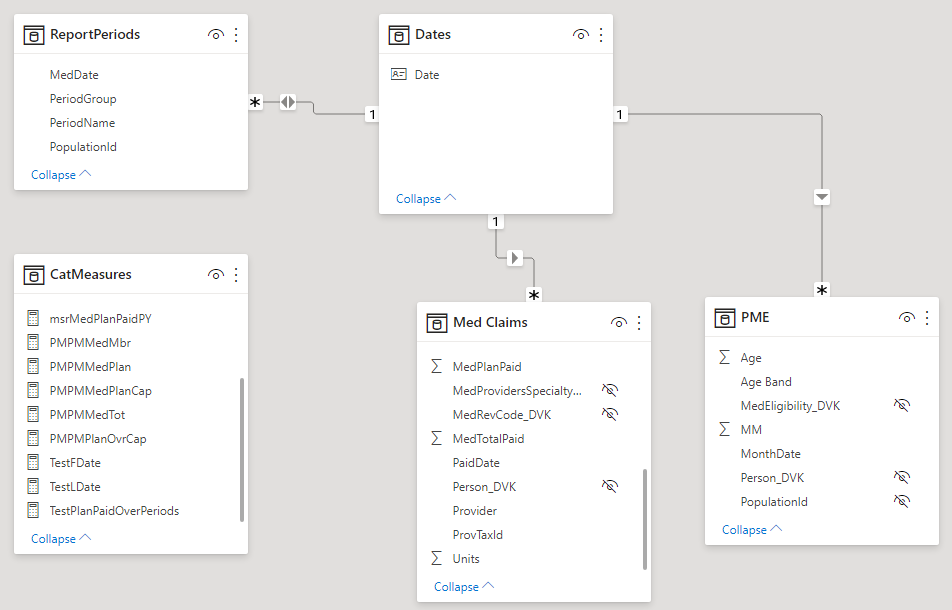Toggle visibility of PME table
The height and width of the screenshot is (610, 952).
click(x=906, y=317)
